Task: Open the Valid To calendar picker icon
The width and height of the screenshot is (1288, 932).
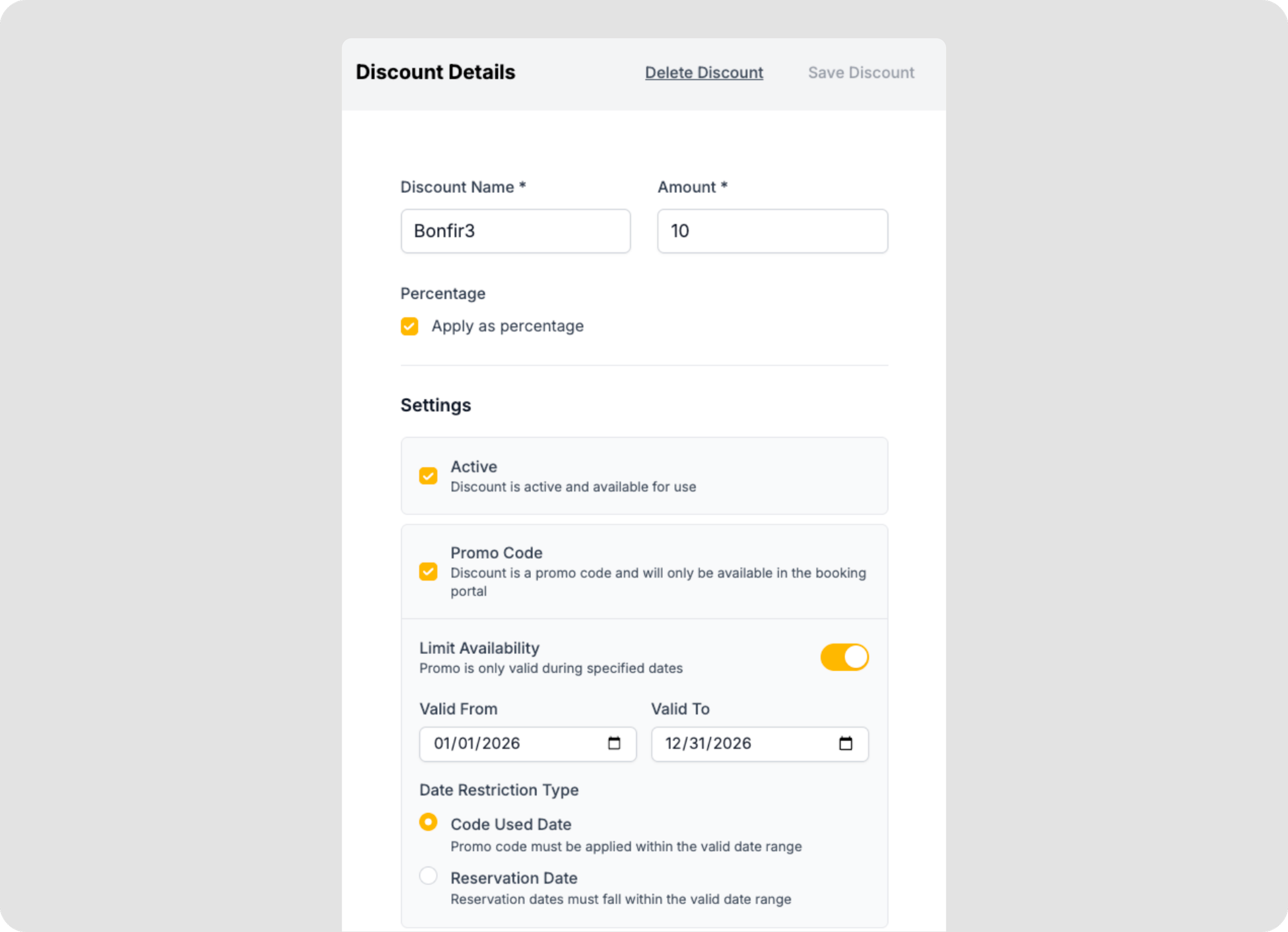Action: click(845, 743)
